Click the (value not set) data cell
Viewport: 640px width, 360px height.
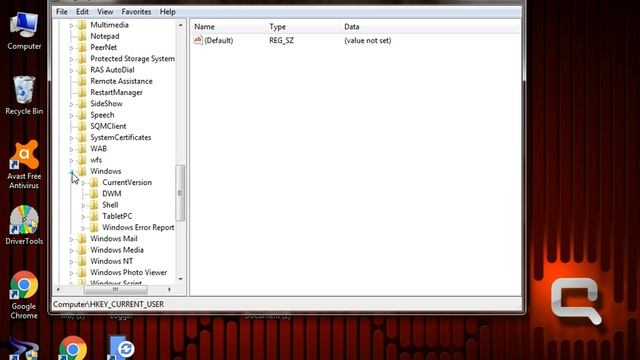(x=367, y=40)
